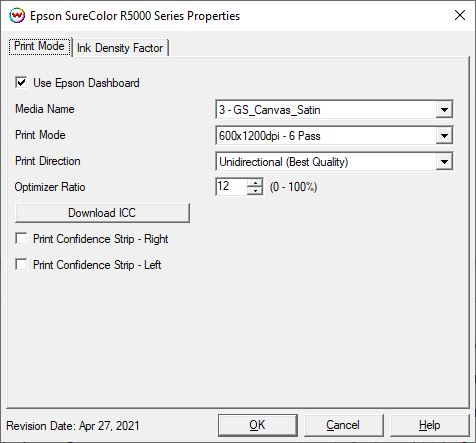Click into the Optimizer Ratio value field

click(x=232, y=187)
